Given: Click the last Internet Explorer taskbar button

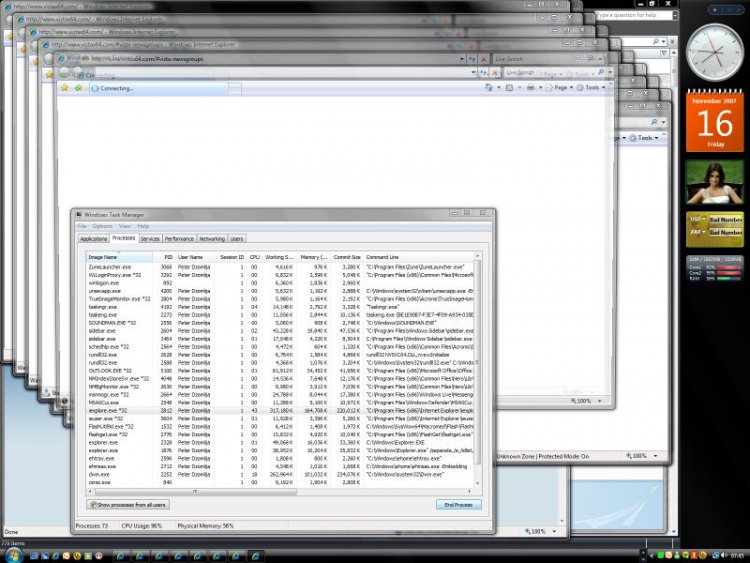Looking at the screenshot, I should tap(256, 555).
